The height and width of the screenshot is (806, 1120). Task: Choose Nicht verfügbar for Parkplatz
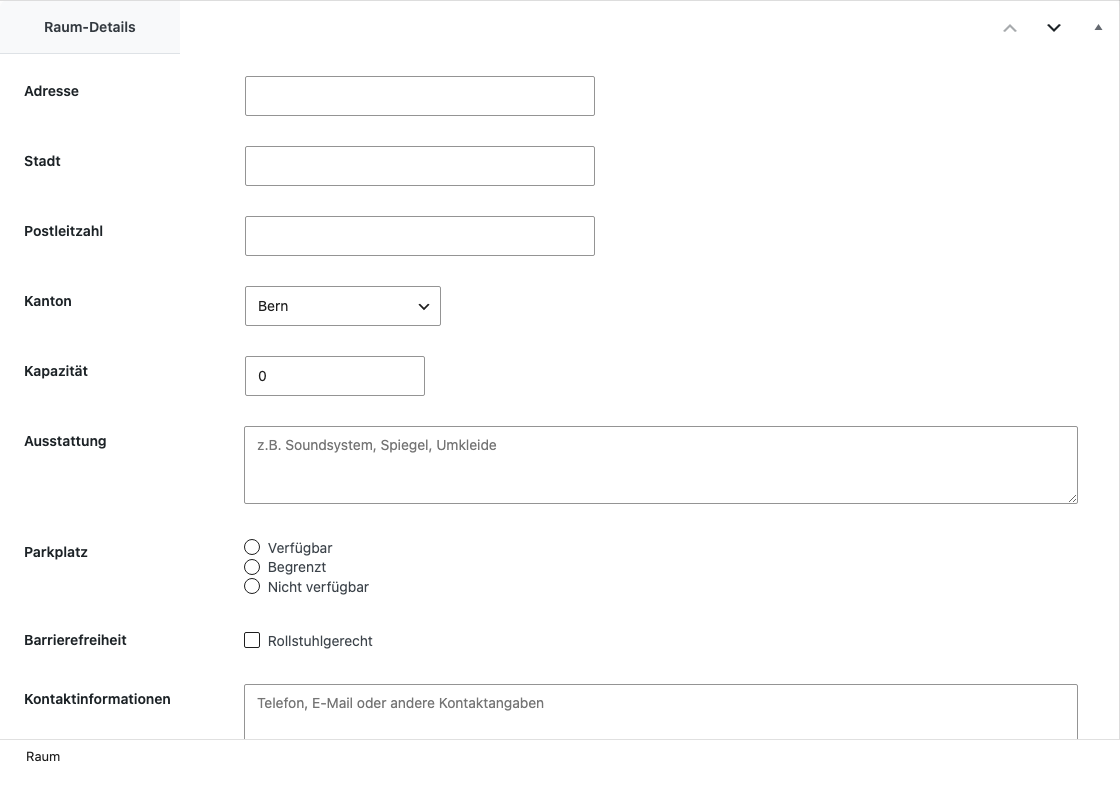(252, 587)
